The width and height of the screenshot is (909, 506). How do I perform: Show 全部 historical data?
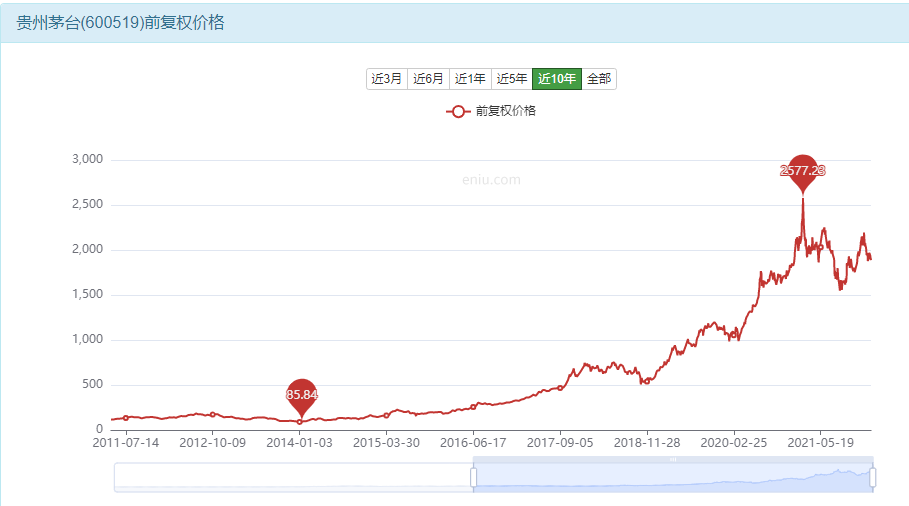click(x=599, y=79)
